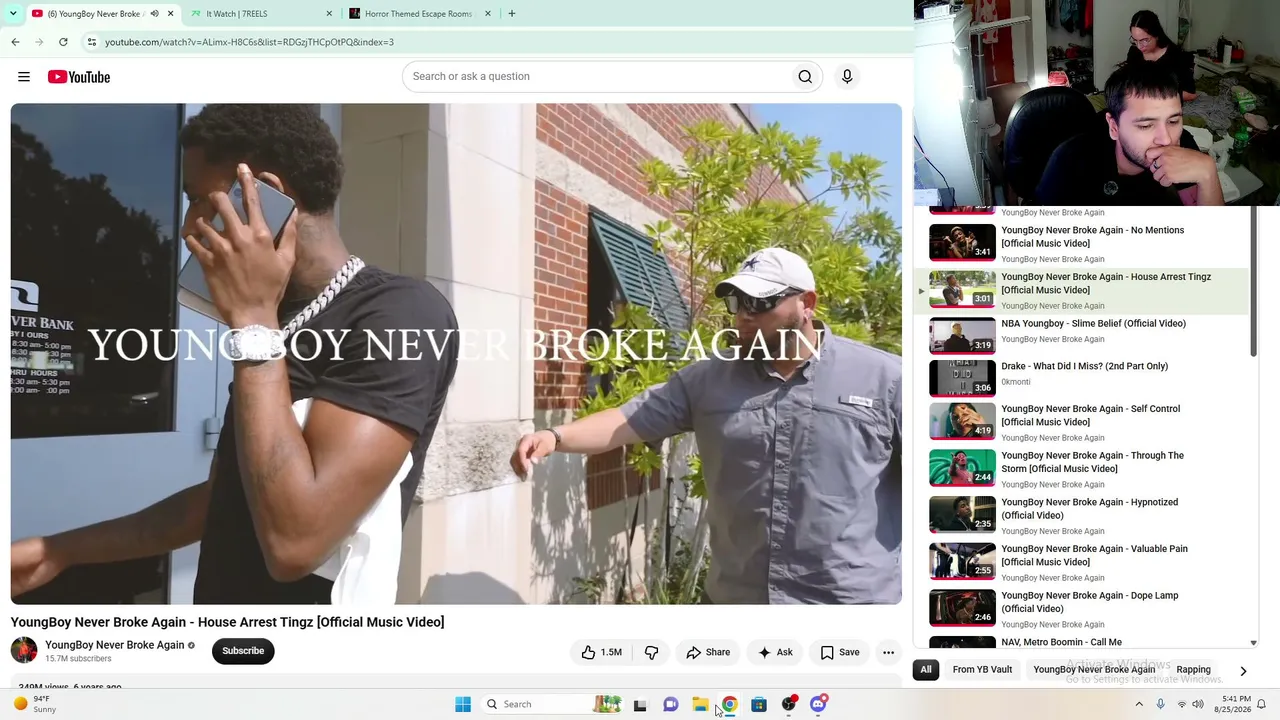The image size is (1280, 720).
Task: Open the YouTube guide hamburger menu
Action: [24, 77]
